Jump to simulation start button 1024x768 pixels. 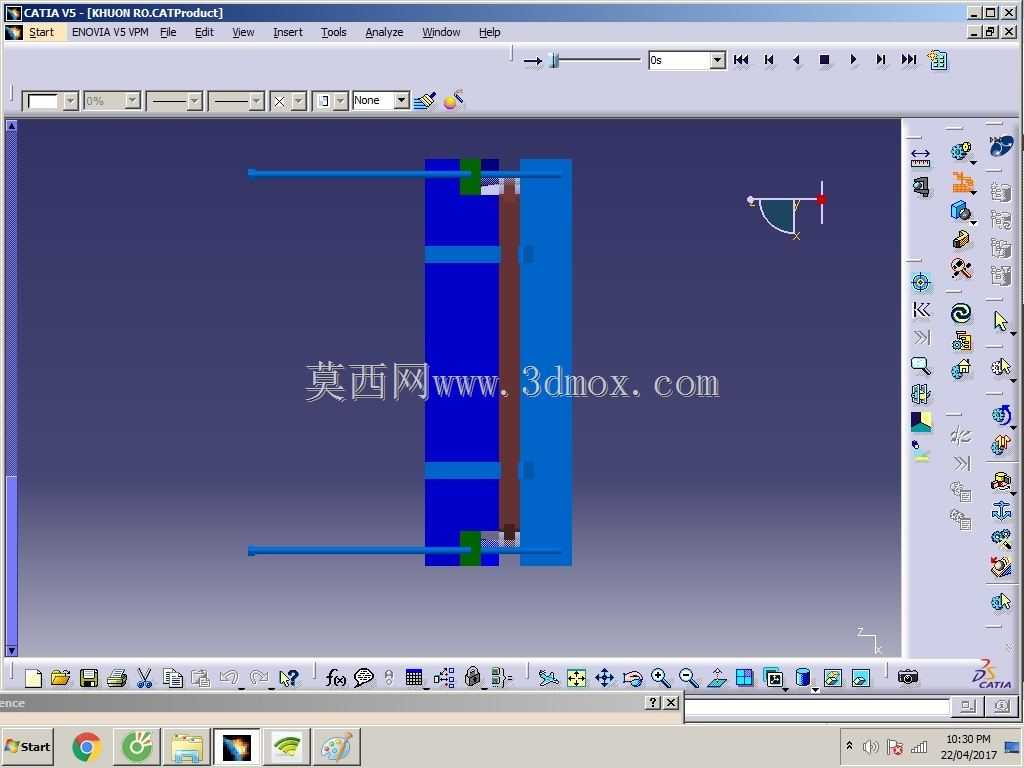(x=741, y=60)
